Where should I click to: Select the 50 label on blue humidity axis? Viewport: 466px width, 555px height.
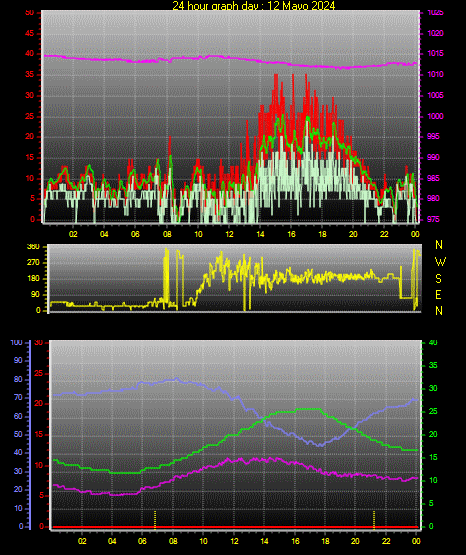18,434
